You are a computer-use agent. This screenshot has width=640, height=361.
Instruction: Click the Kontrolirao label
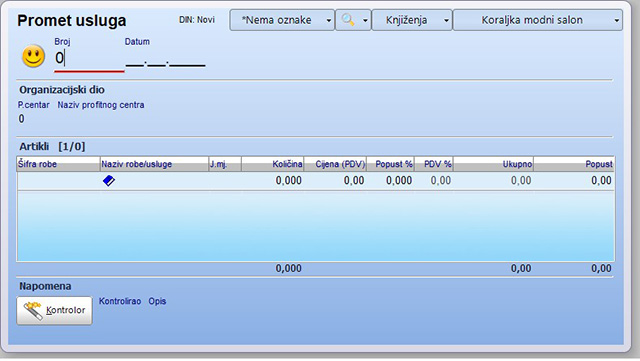pyautogui.click(x=120, y=301)
